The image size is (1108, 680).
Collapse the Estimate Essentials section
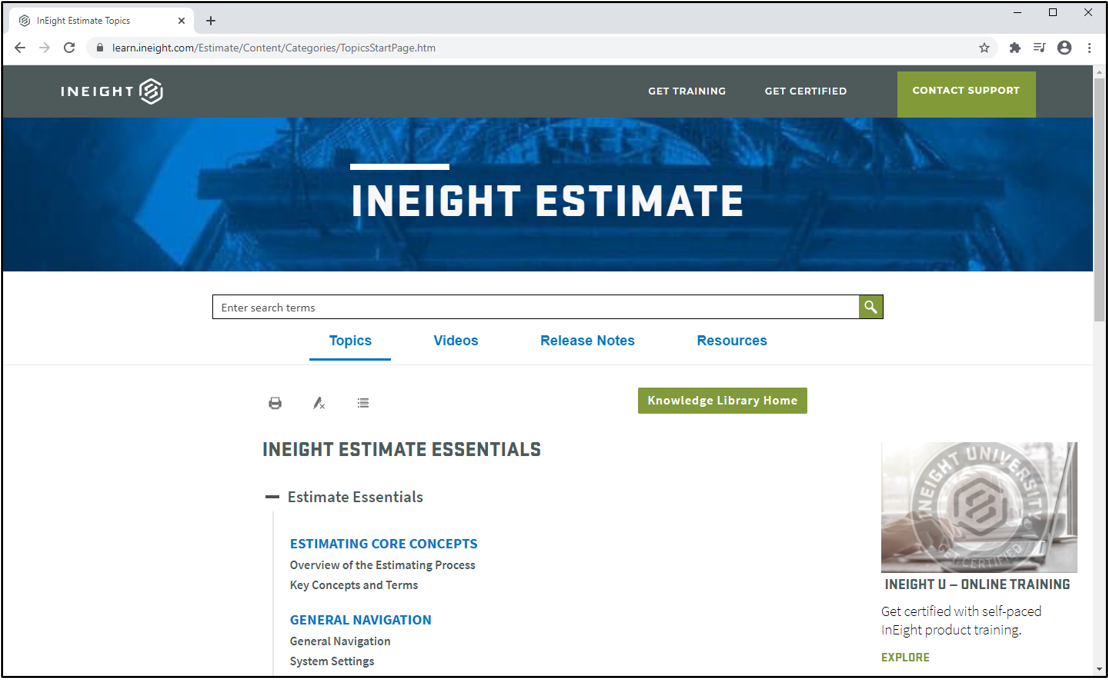[272, 497]
